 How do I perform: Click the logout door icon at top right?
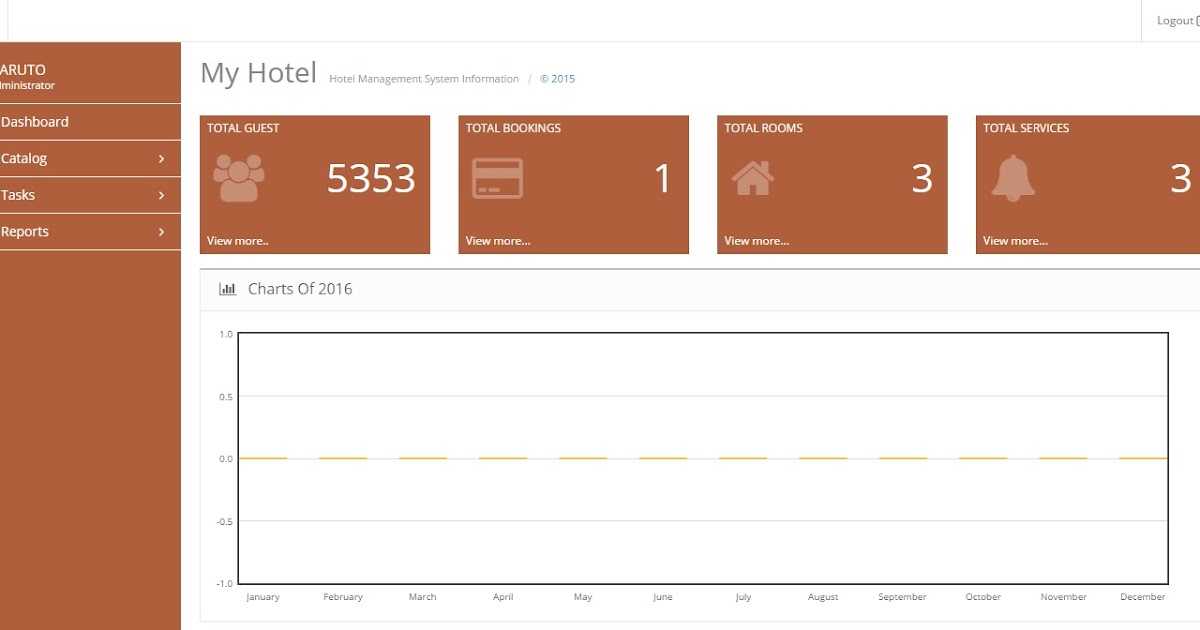1196,20
